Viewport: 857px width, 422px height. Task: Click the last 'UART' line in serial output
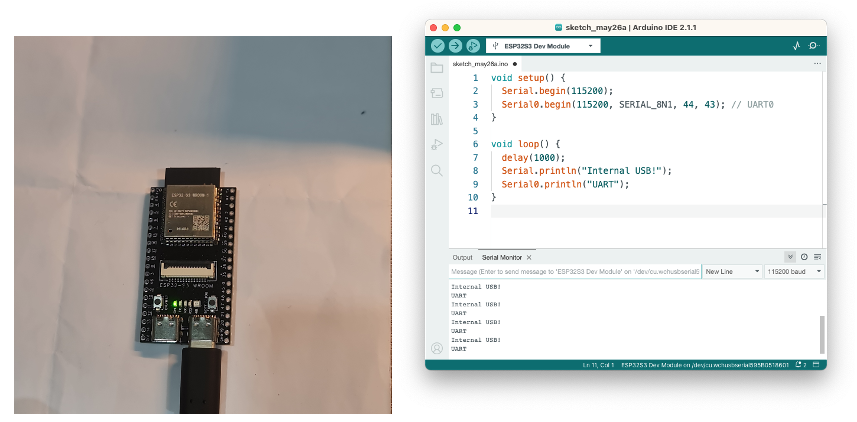pyautogui.click(x=459, y=349)
